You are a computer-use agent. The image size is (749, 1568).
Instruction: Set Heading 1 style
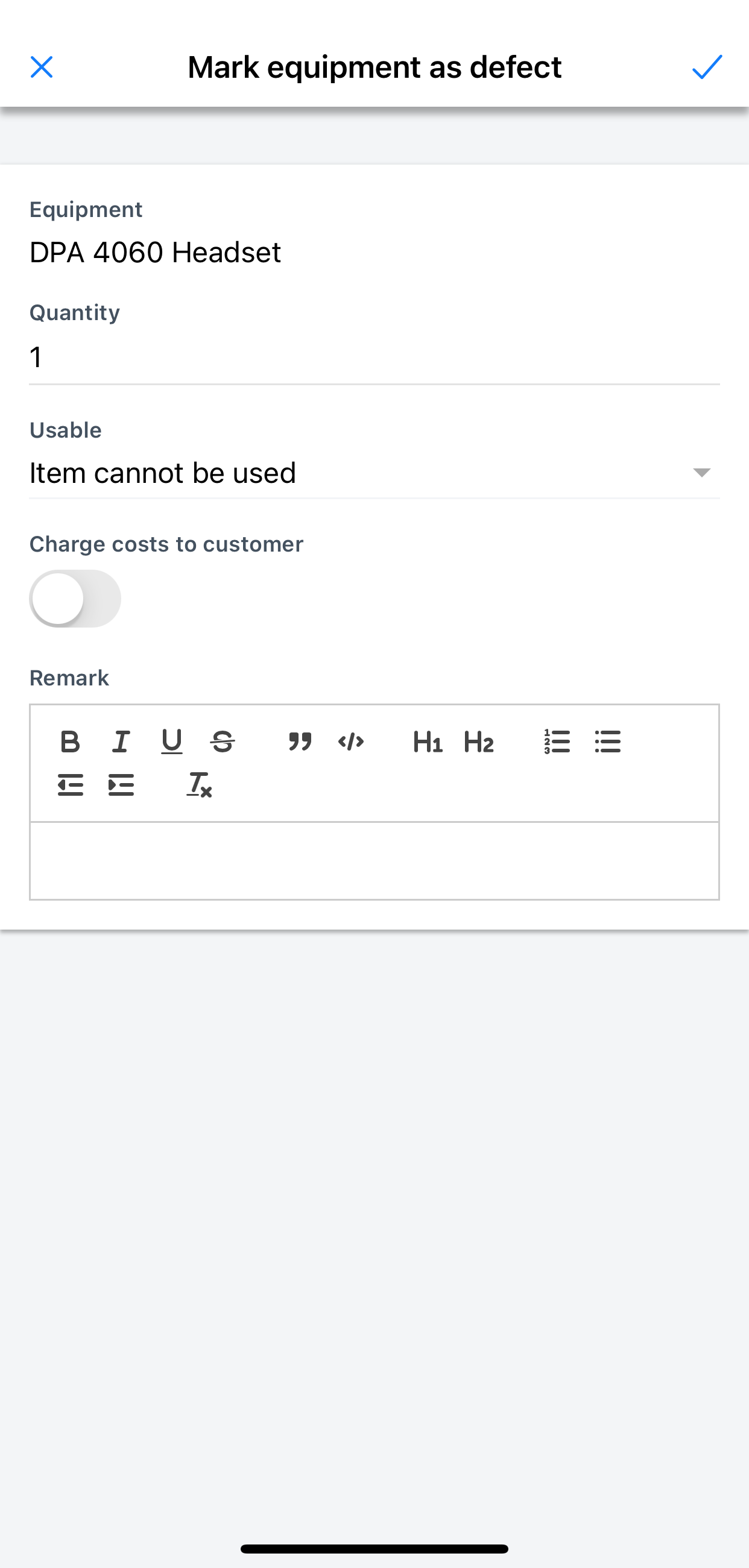coord(428,741)
